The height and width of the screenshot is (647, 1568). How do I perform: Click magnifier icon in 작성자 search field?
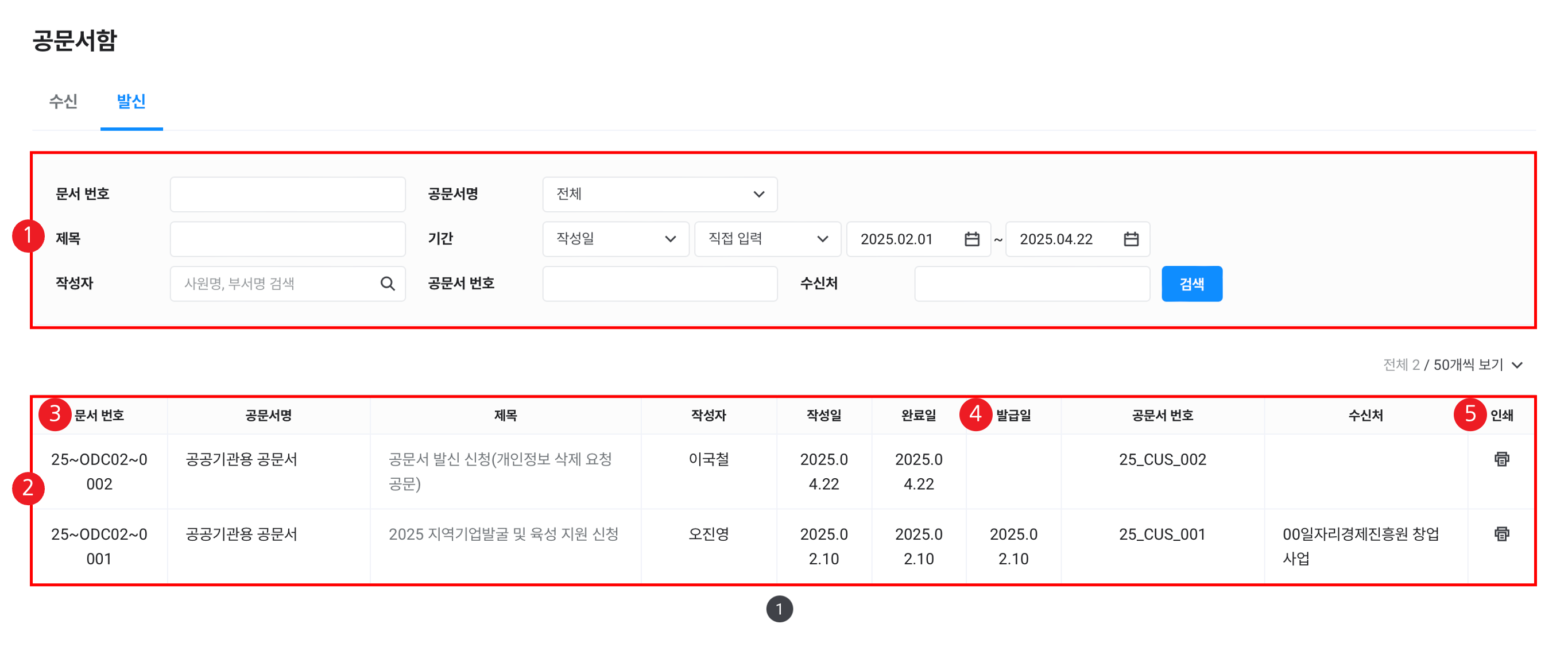(x=387, y=284)
